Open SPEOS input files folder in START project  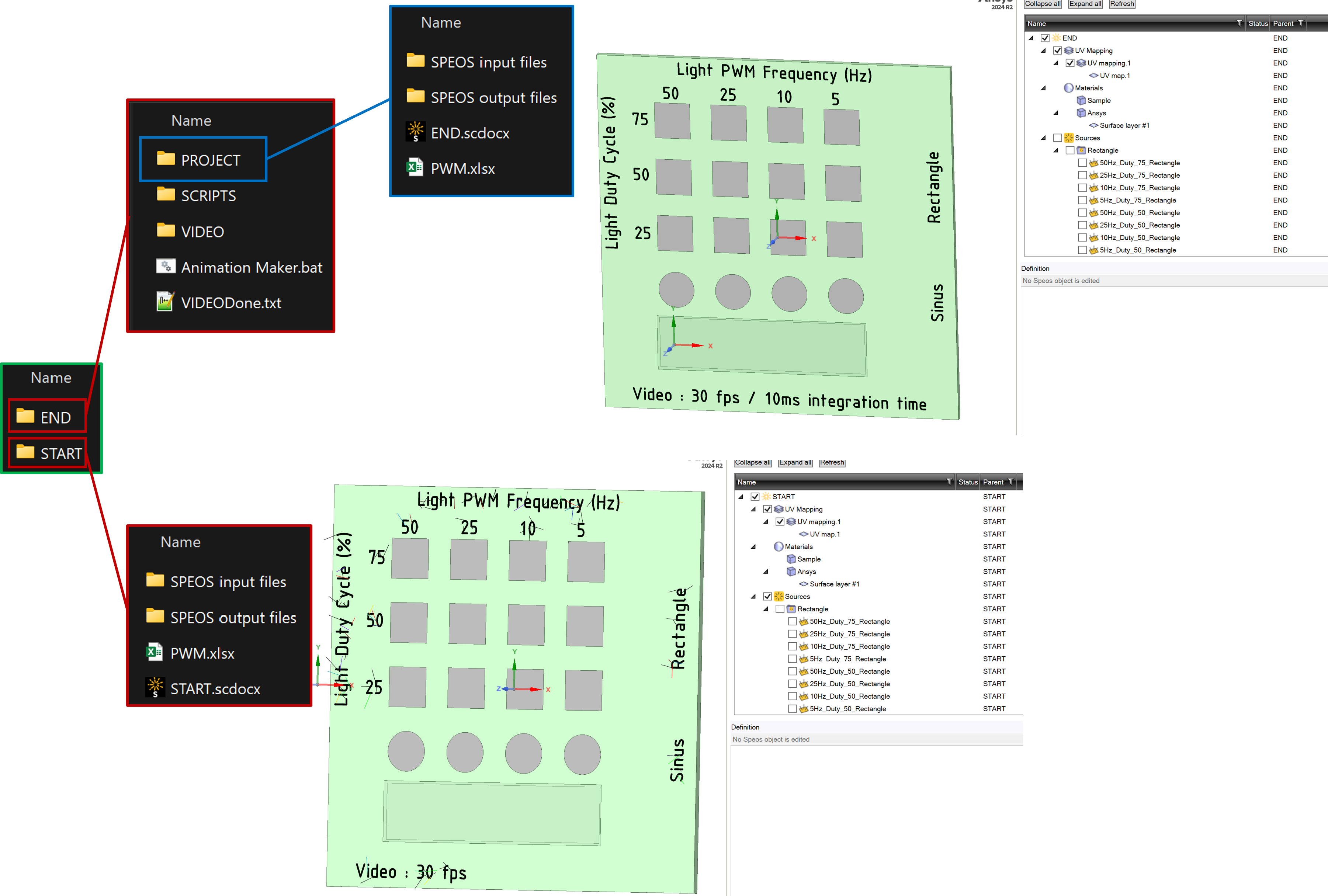[x=216, y=581]
